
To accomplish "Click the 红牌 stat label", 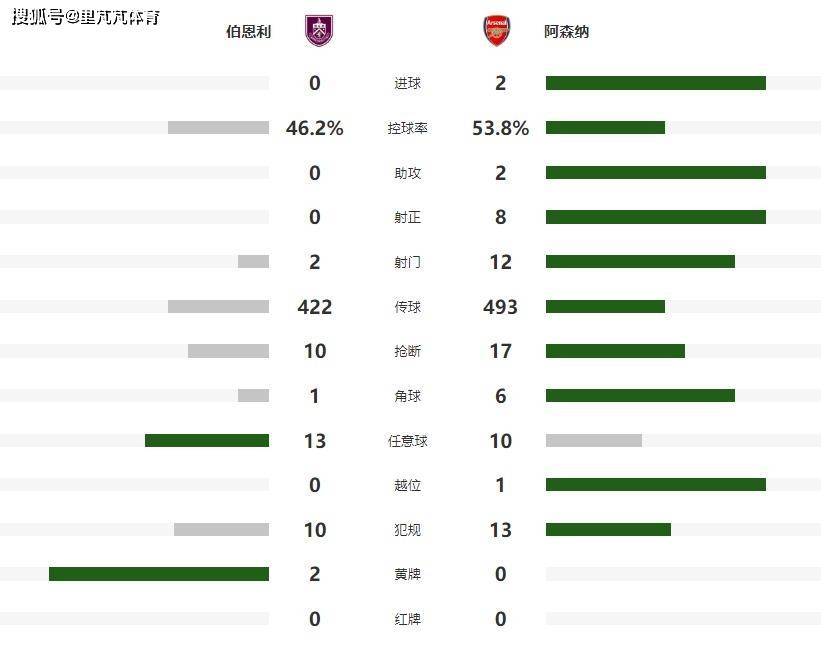I will 407,619.
